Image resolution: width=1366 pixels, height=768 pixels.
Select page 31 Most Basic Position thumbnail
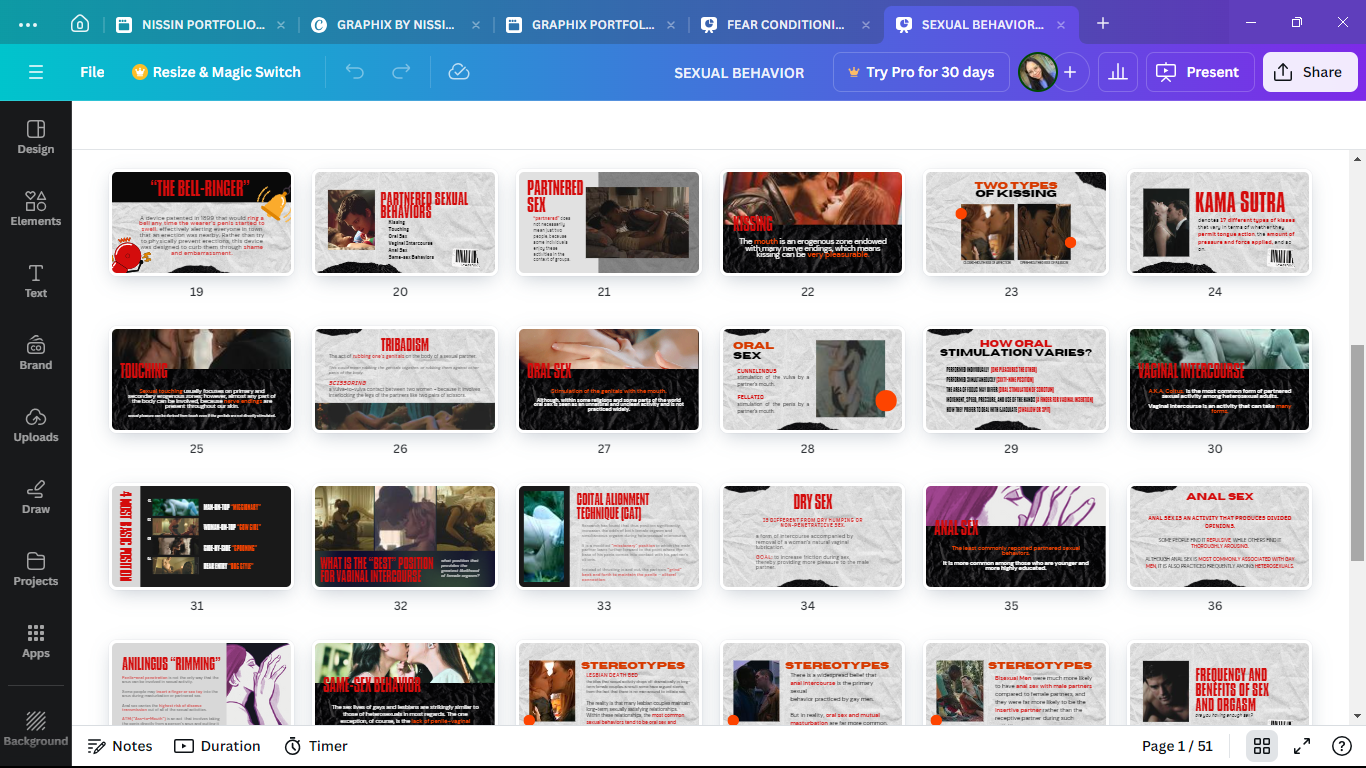201,536
